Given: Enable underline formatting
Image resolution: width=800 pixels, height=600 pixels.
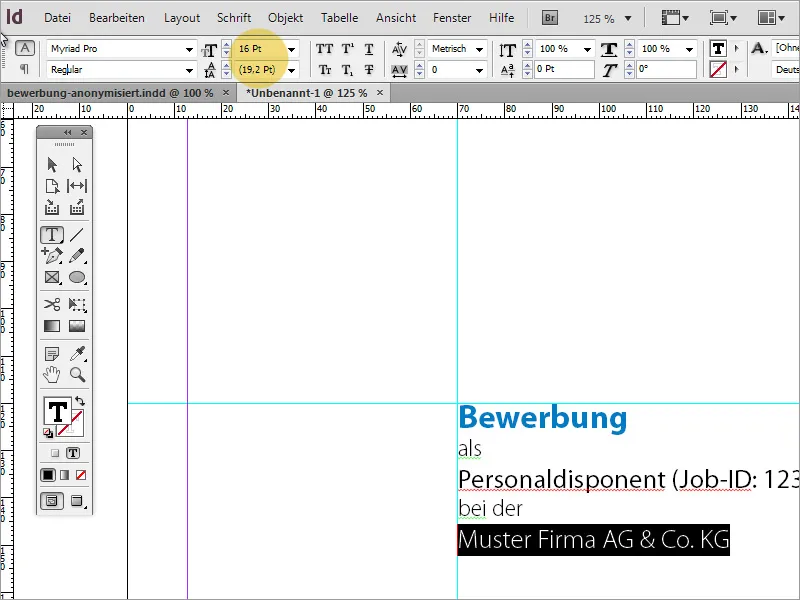Looking at the screenshot, I should click(368, 48).
